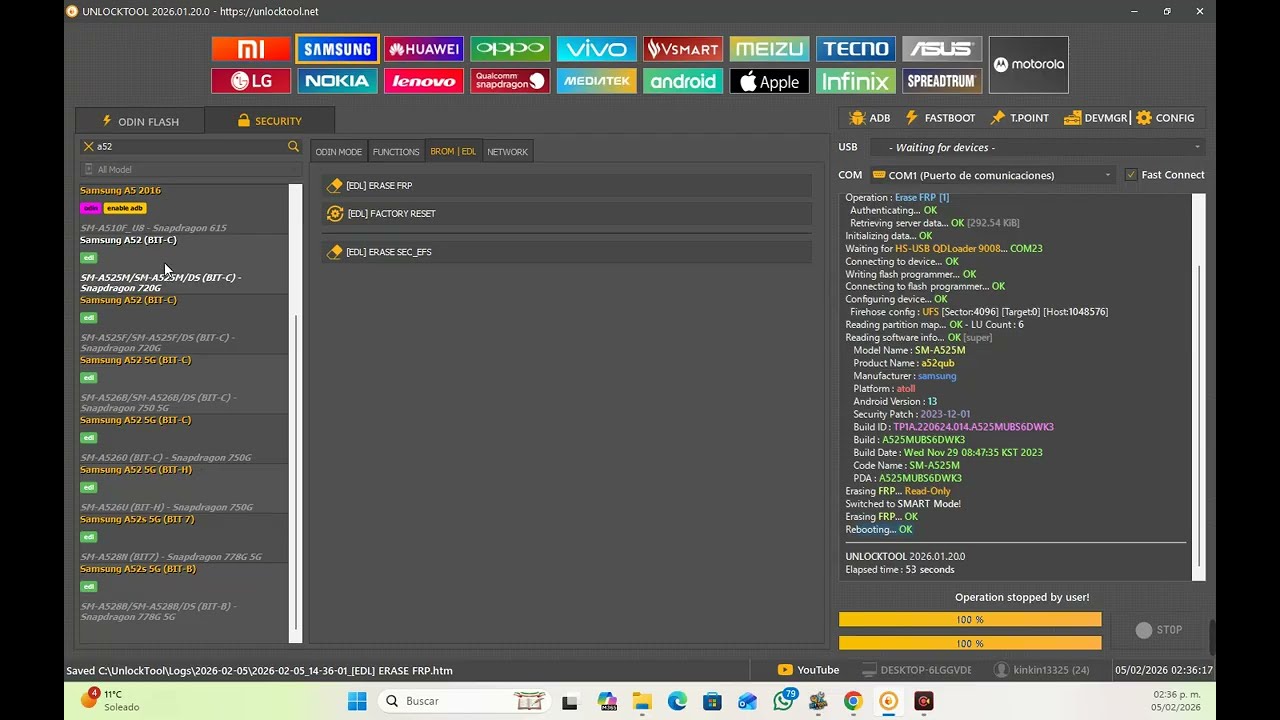This screenshot has height=720, width=1280.
Task: Open the Android generic section
Action: click(683, 81)
